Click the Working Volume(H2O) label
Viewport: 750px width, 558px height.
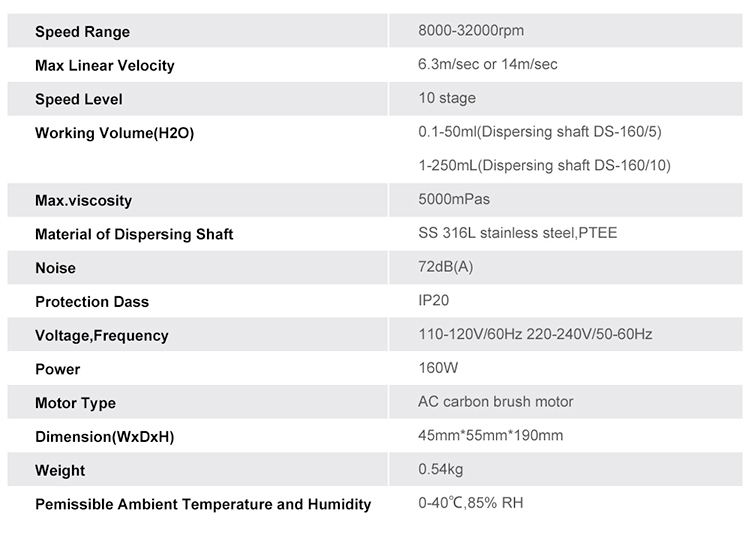click(114, 133)
